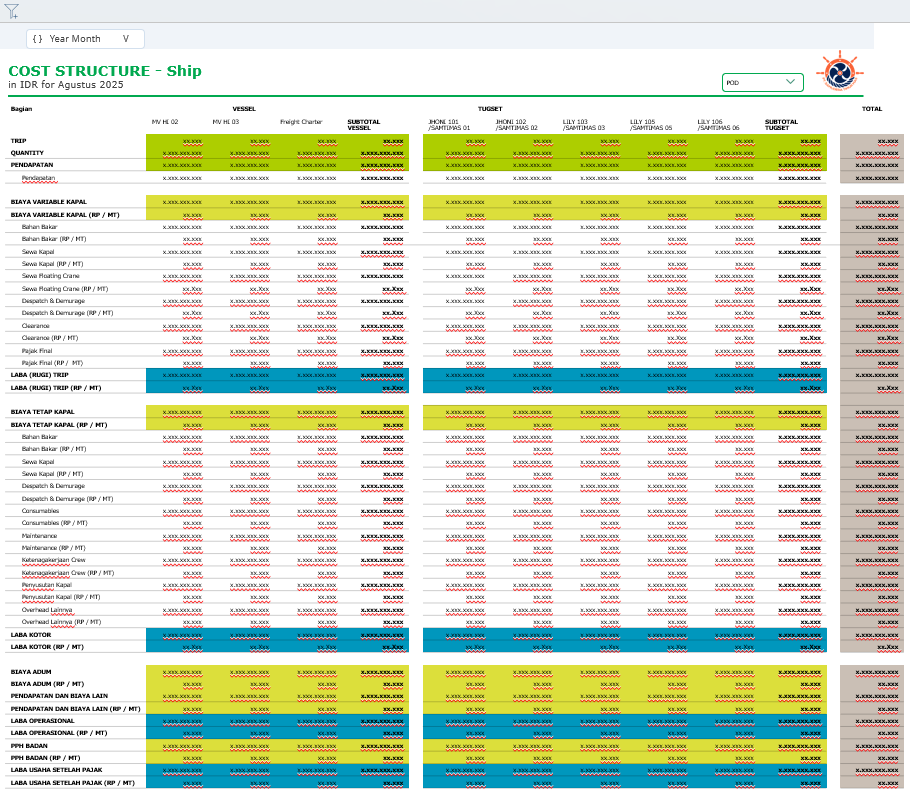Select the LABA OPERASIONAL (RP / MT) label
Screen dimensions: 910x793
coord(59,733)
